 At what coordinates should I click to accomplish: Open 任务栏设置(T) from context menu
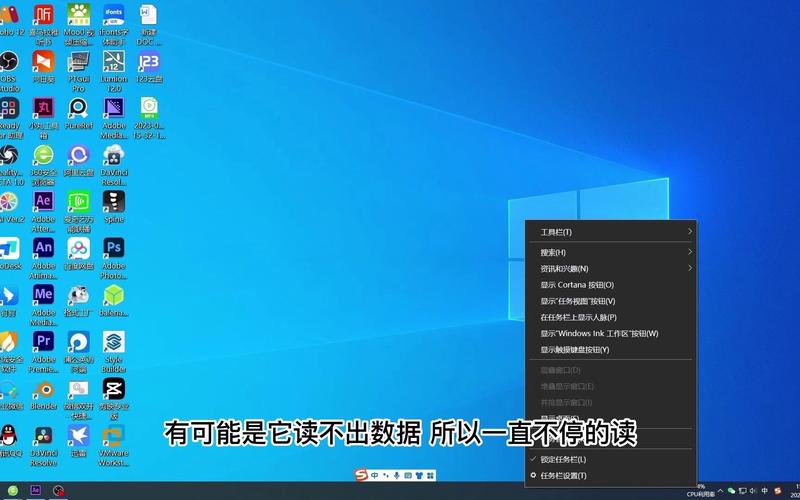coord(611,476)
